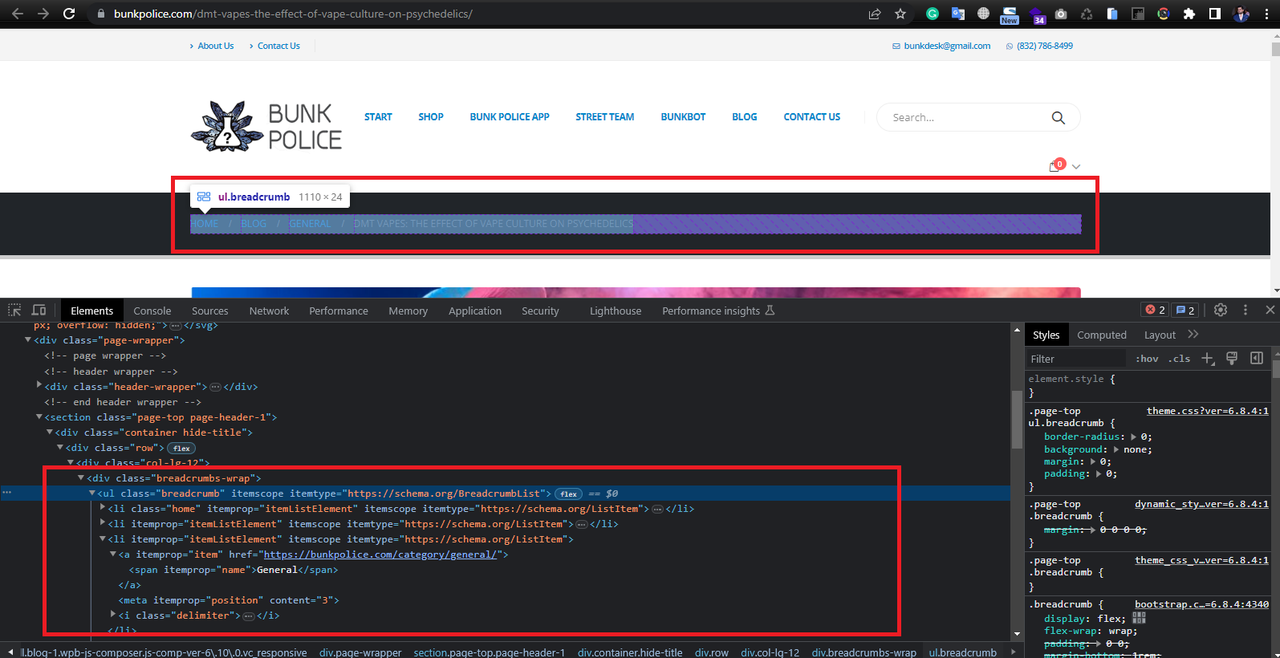Show more Styles pane tabs chevron
1280x658 pixels.
1193,334
